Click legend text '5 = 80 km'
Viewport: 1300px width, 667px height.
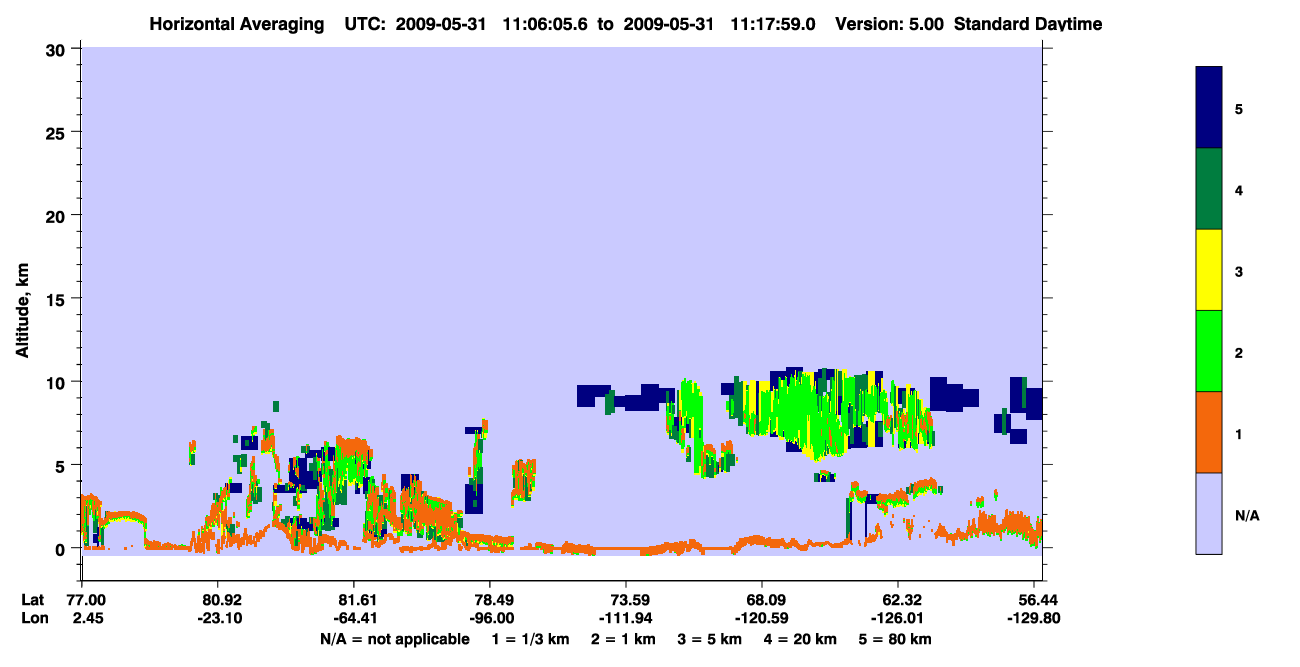click(x=896, y=639)
